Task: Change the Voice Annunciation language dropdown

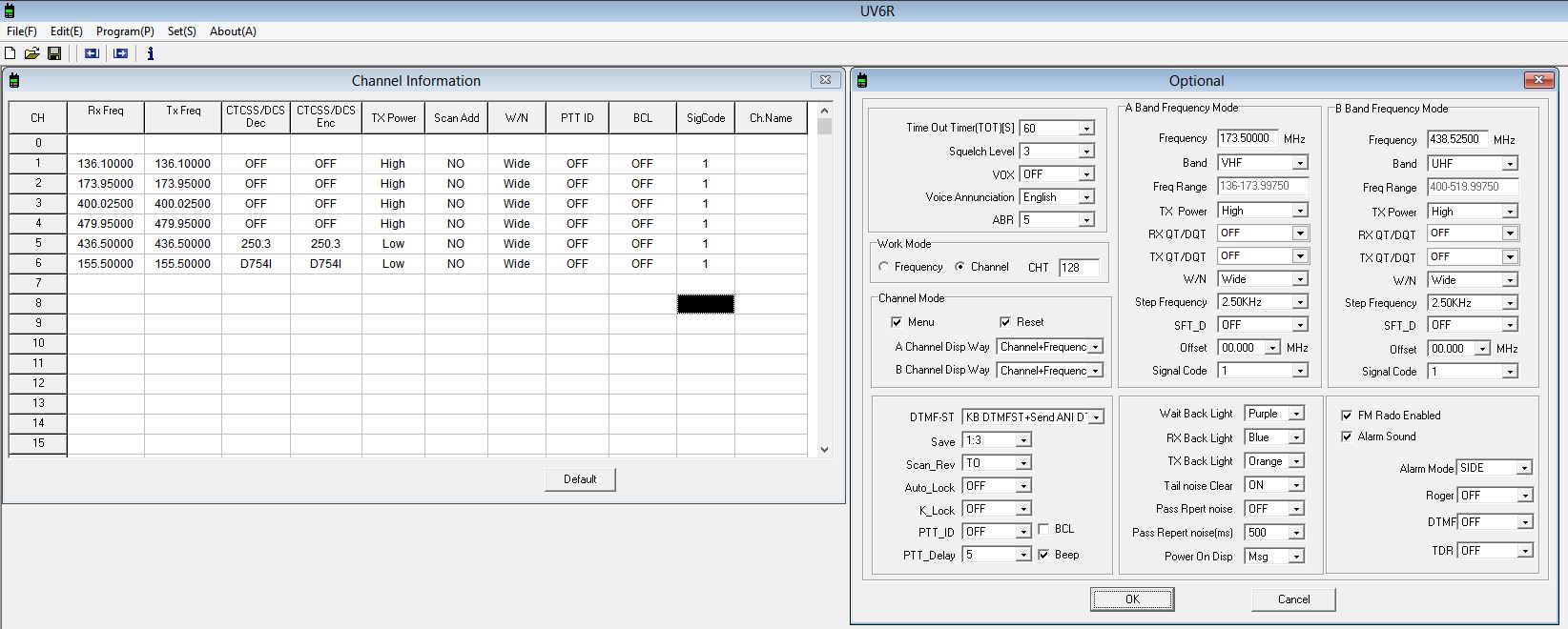Action: [x=1086, y=197]
